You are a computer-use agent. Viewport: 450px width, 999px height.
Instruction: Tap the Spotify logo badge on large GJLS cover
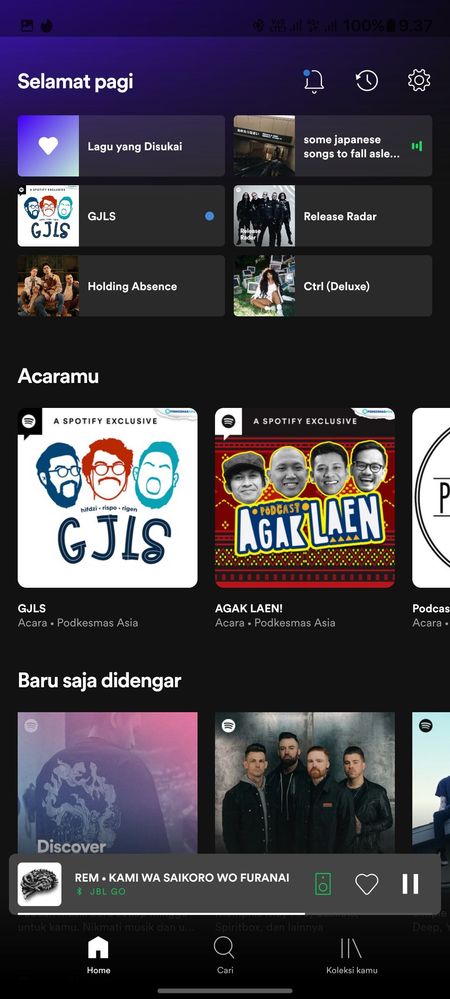(29, 422)
